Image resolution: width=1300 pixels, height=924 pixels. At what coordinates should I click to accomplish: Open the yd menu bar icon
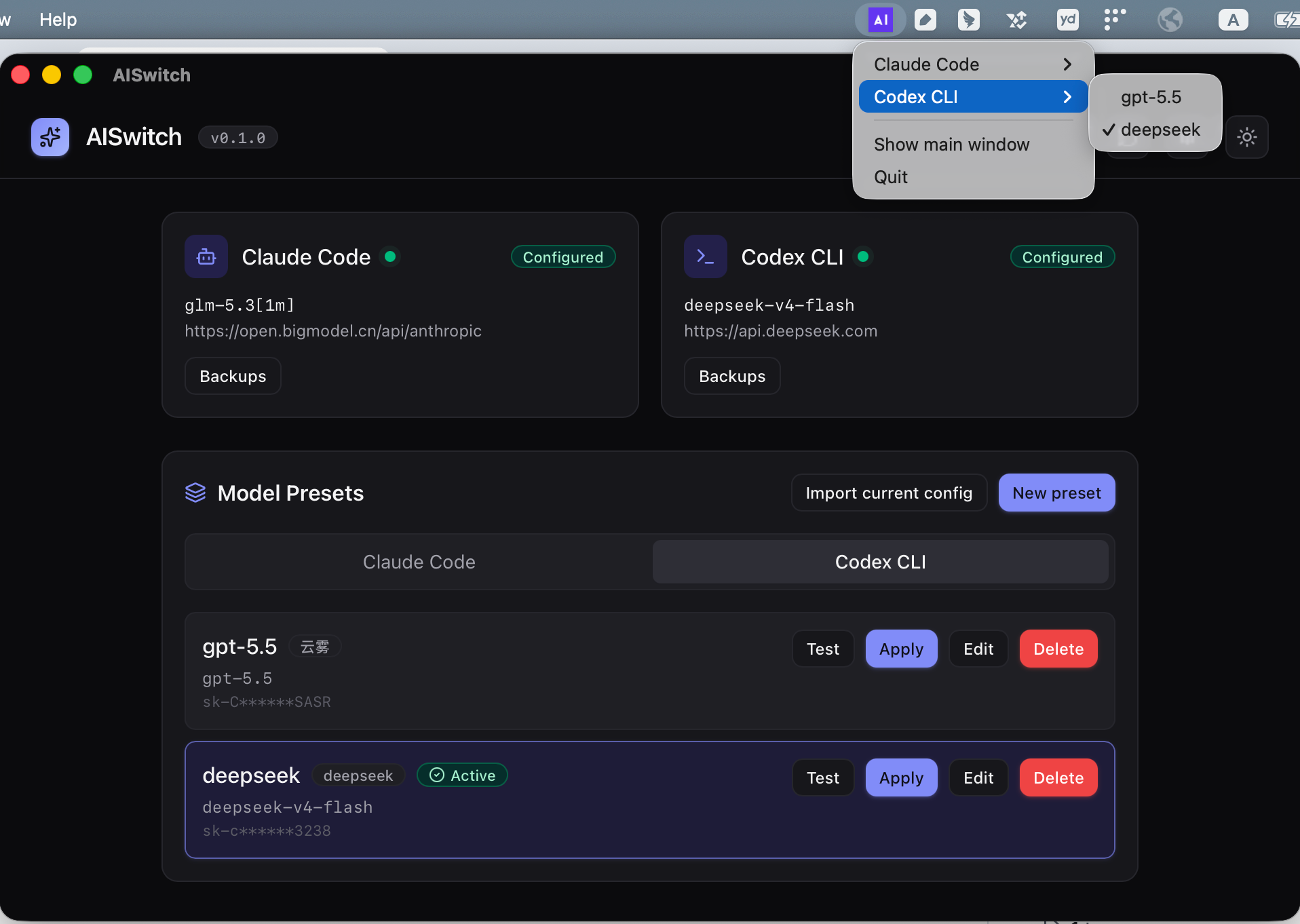[x=1068, y=20]
